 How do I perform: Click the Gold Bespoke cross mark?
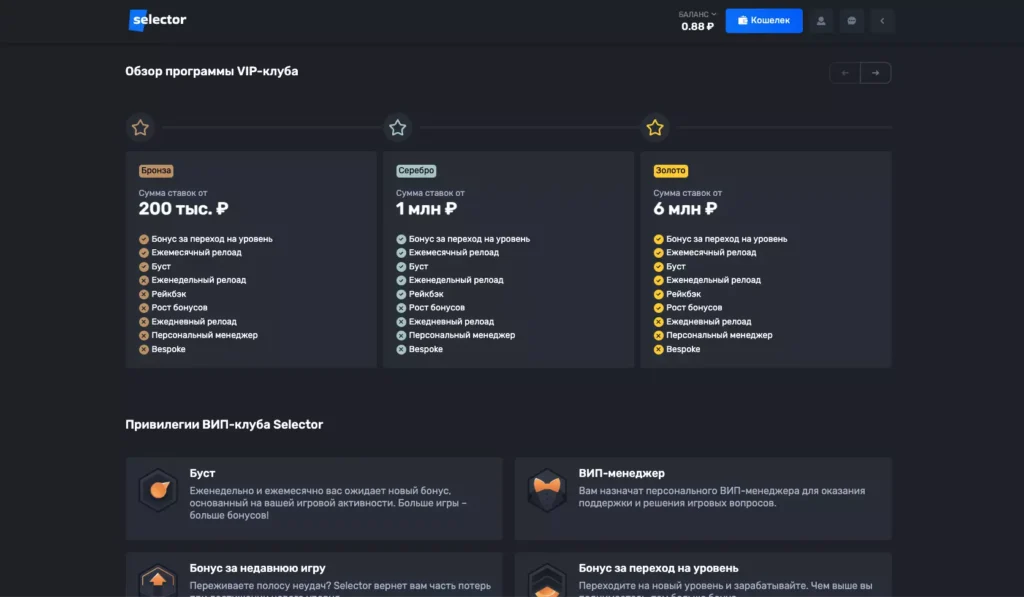pyautogui.click(x=658, y=349)
